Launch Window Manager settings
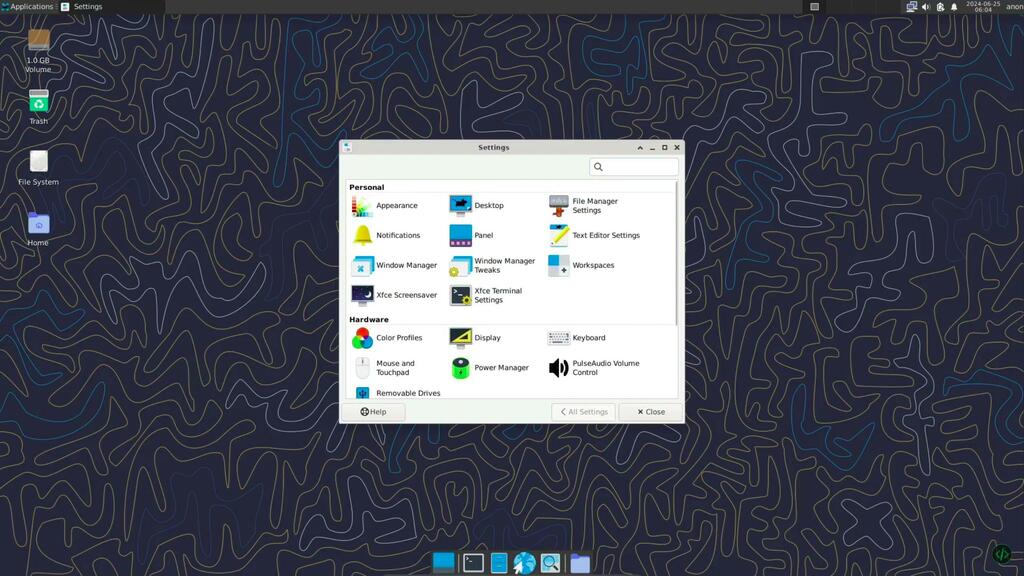 pyautogui.click(x=394, y=266)
